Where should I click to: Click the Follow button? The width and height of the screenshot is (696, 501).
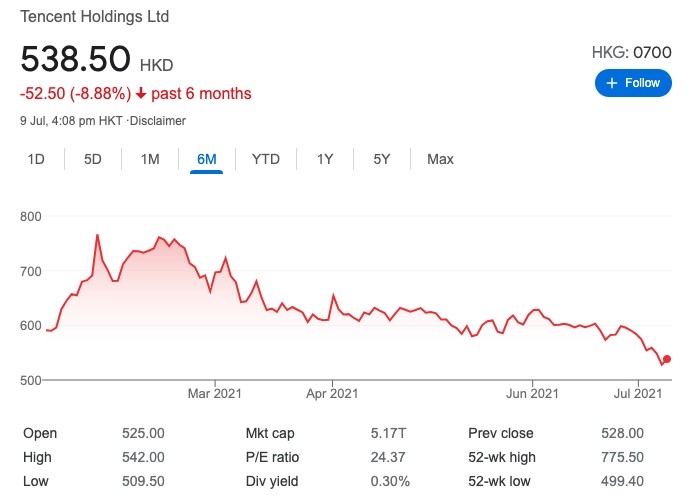coord(633,83)
